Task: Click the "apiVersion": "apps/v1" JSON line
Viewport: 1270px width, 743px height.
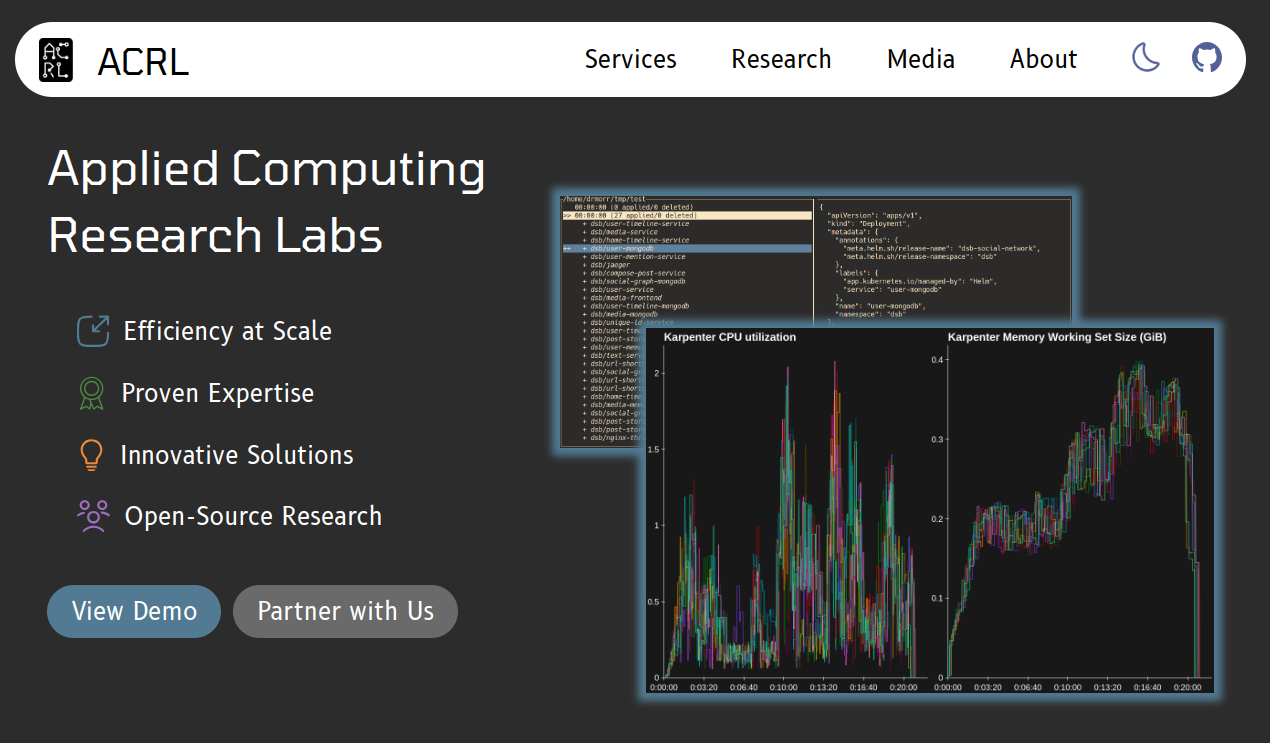Action: [x=875, y=215]
